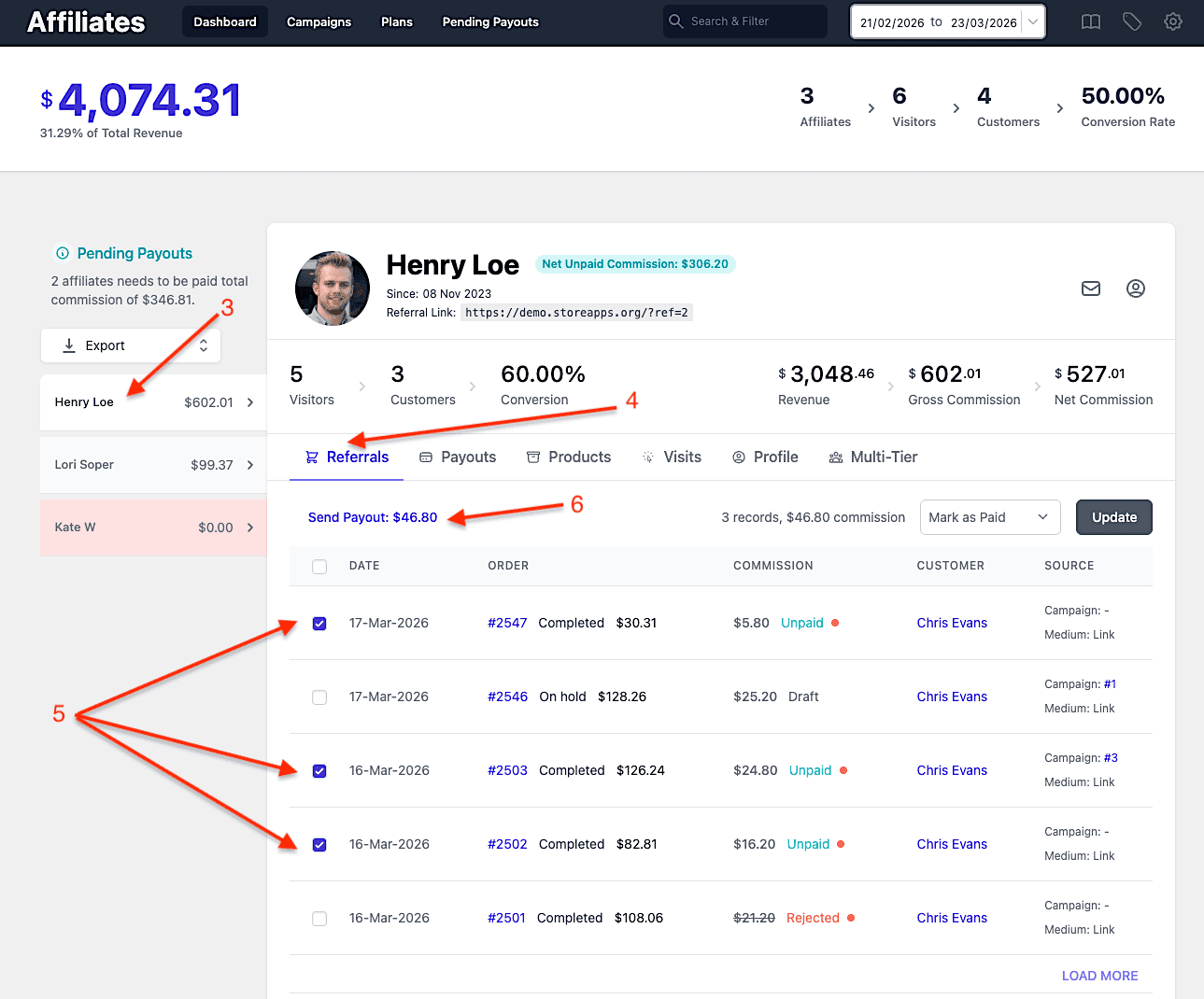1204x999 pixels.
Task: Click the tag icon in top bar
Action: pos(1132,21)
